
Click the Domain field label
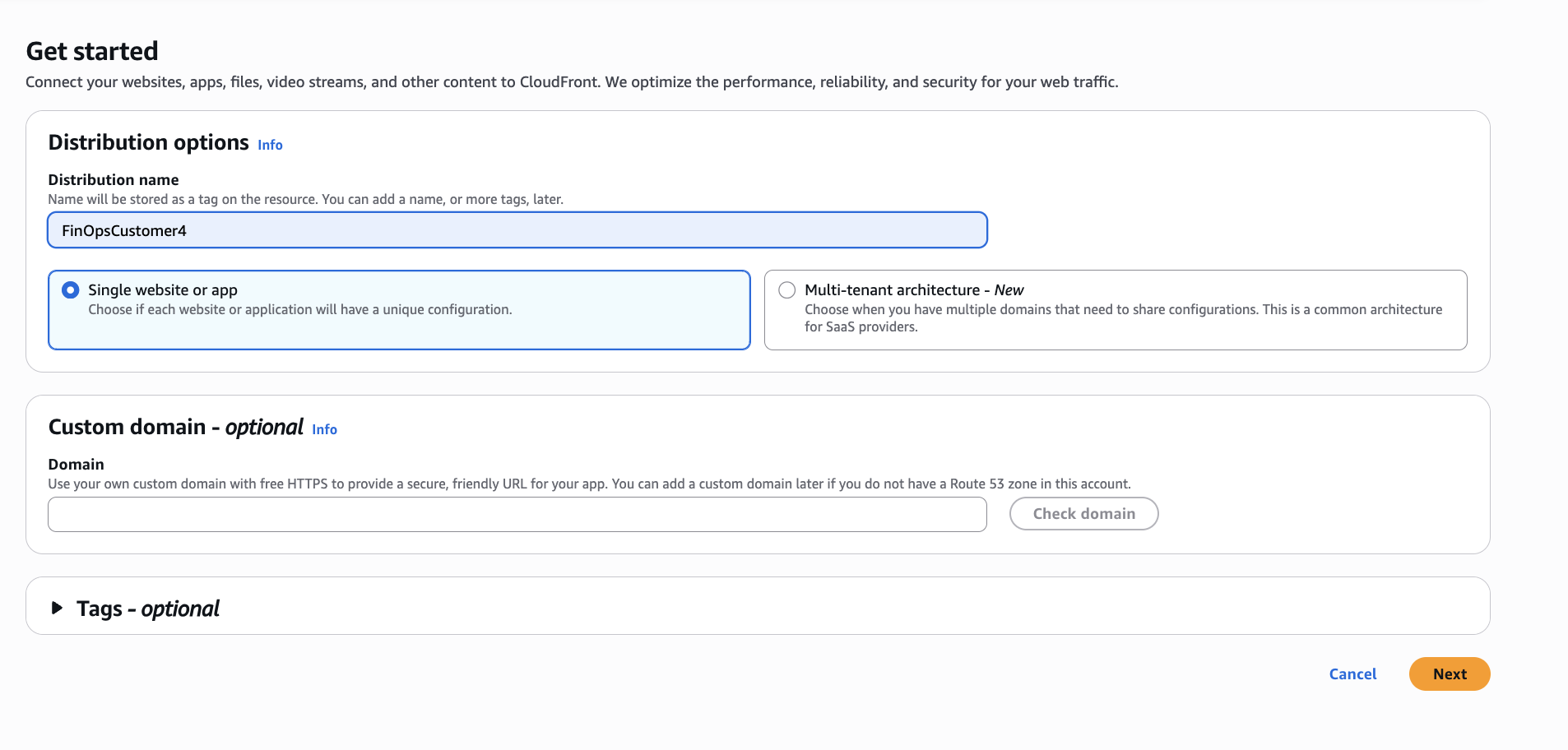click(x=76, y=464)
